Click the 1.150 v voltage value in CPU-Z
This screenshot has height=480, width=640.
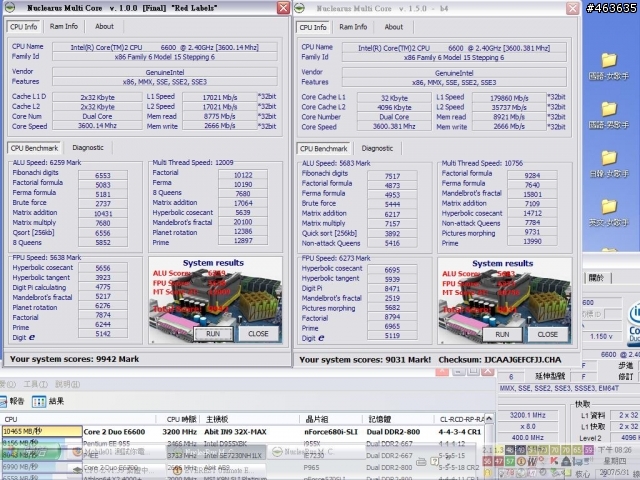tap(601, 337)
